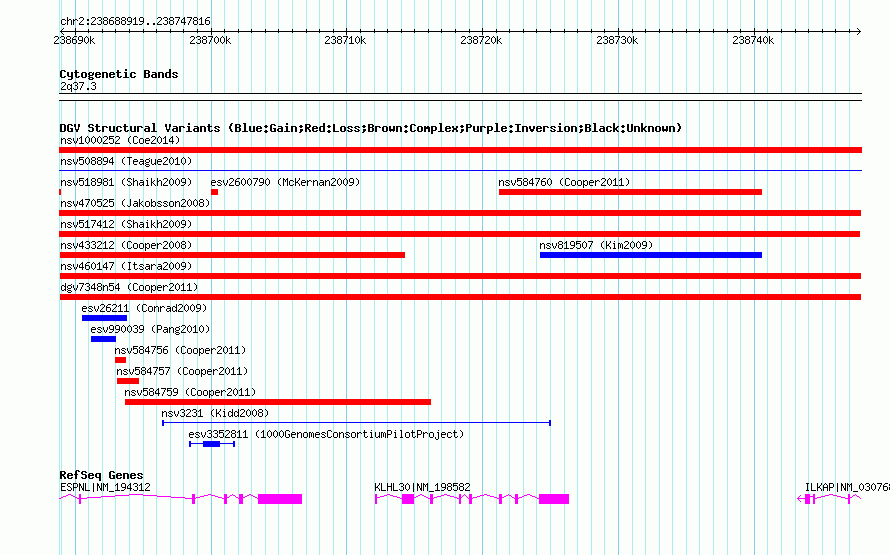Click the chr2:238688919..238747816 coordinate label
The image size is (890, 555).
[x=135, y=21]
